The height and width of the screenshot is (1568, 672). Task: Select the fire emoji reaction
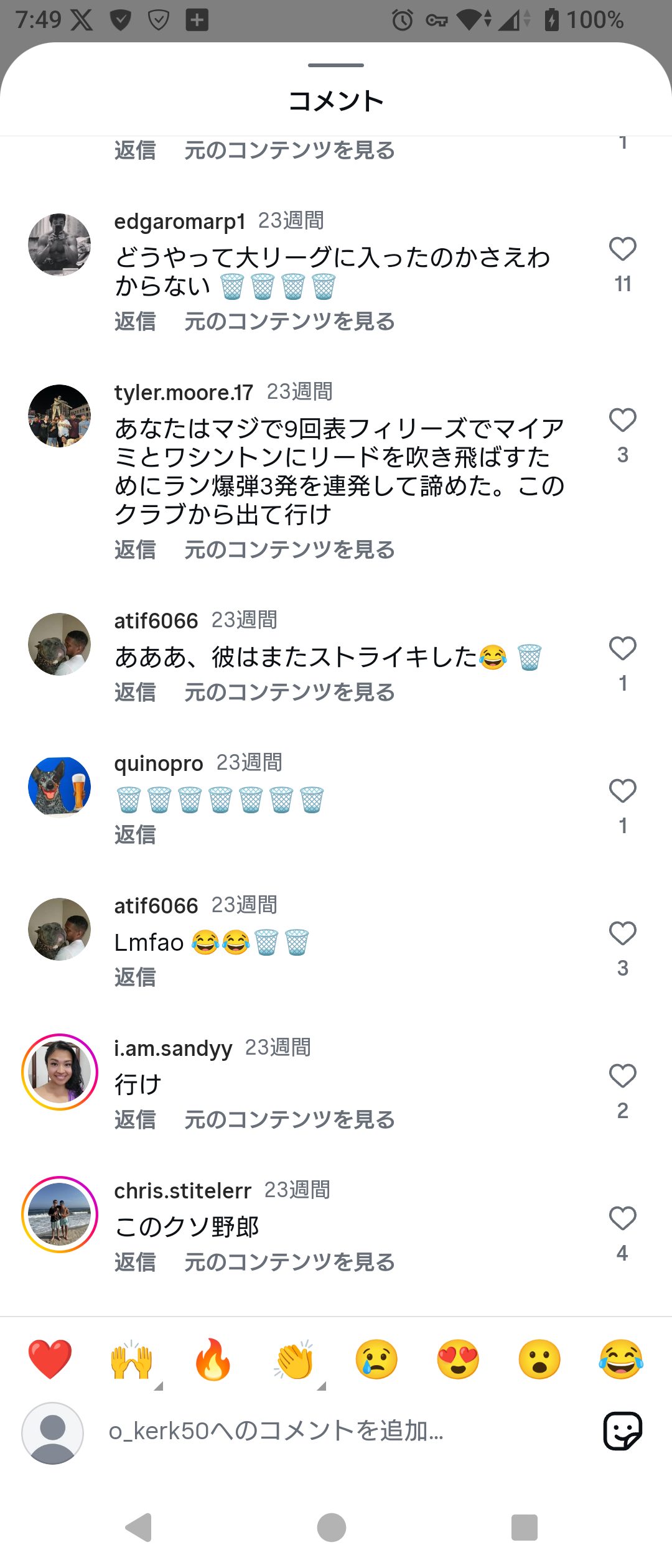[x=213, y=1360]
